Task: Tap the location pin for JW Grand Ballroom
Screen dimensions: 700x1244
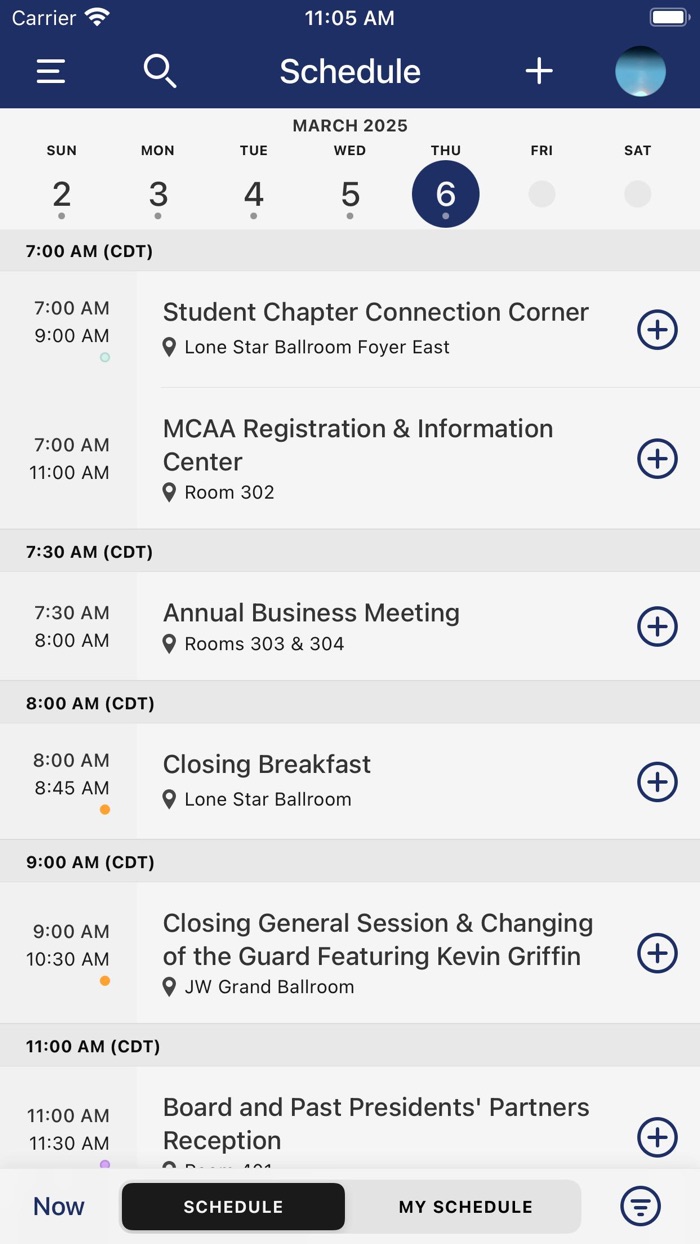Action: click(170, 986)
